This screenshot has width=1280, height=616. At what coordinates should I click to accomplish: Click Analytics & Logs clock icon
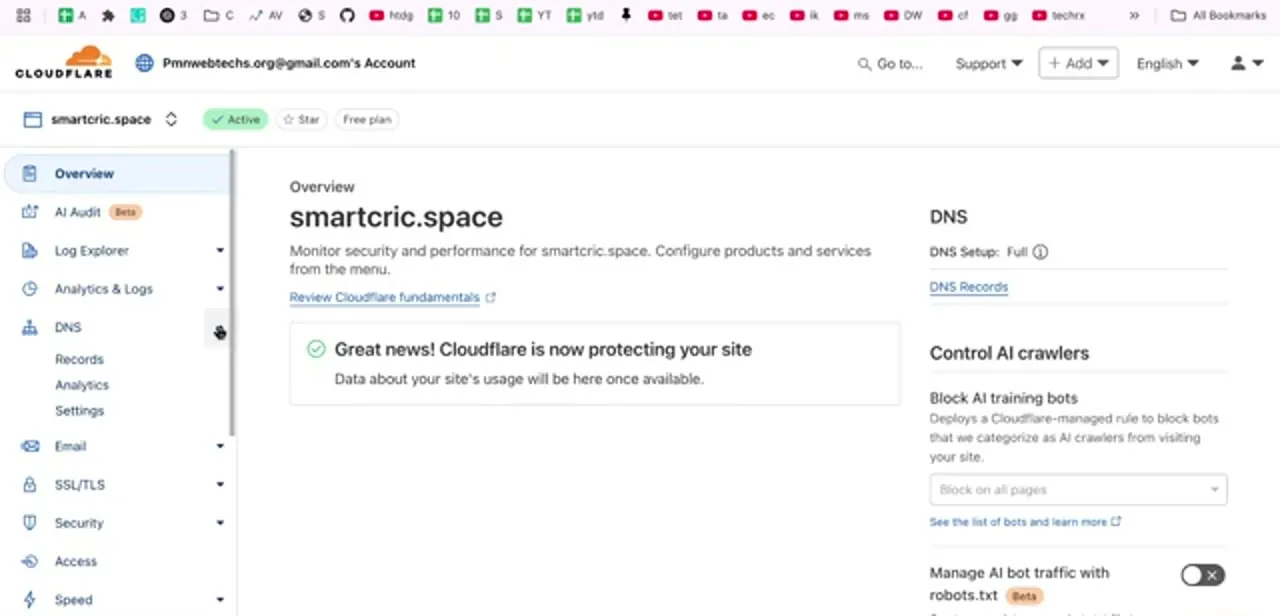tap(30, 289)
